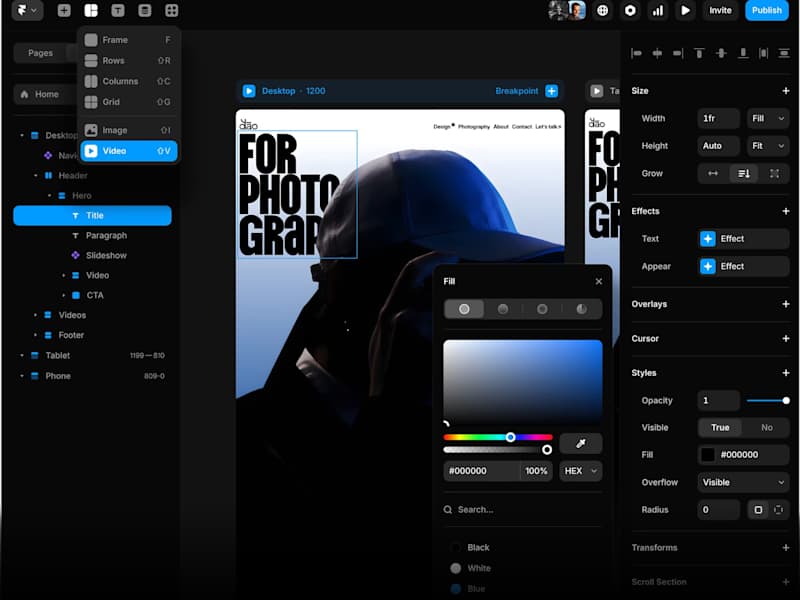Click the collaborator avatars in top bar
This screenshot has width=800, height=600.
coord(567,10)
